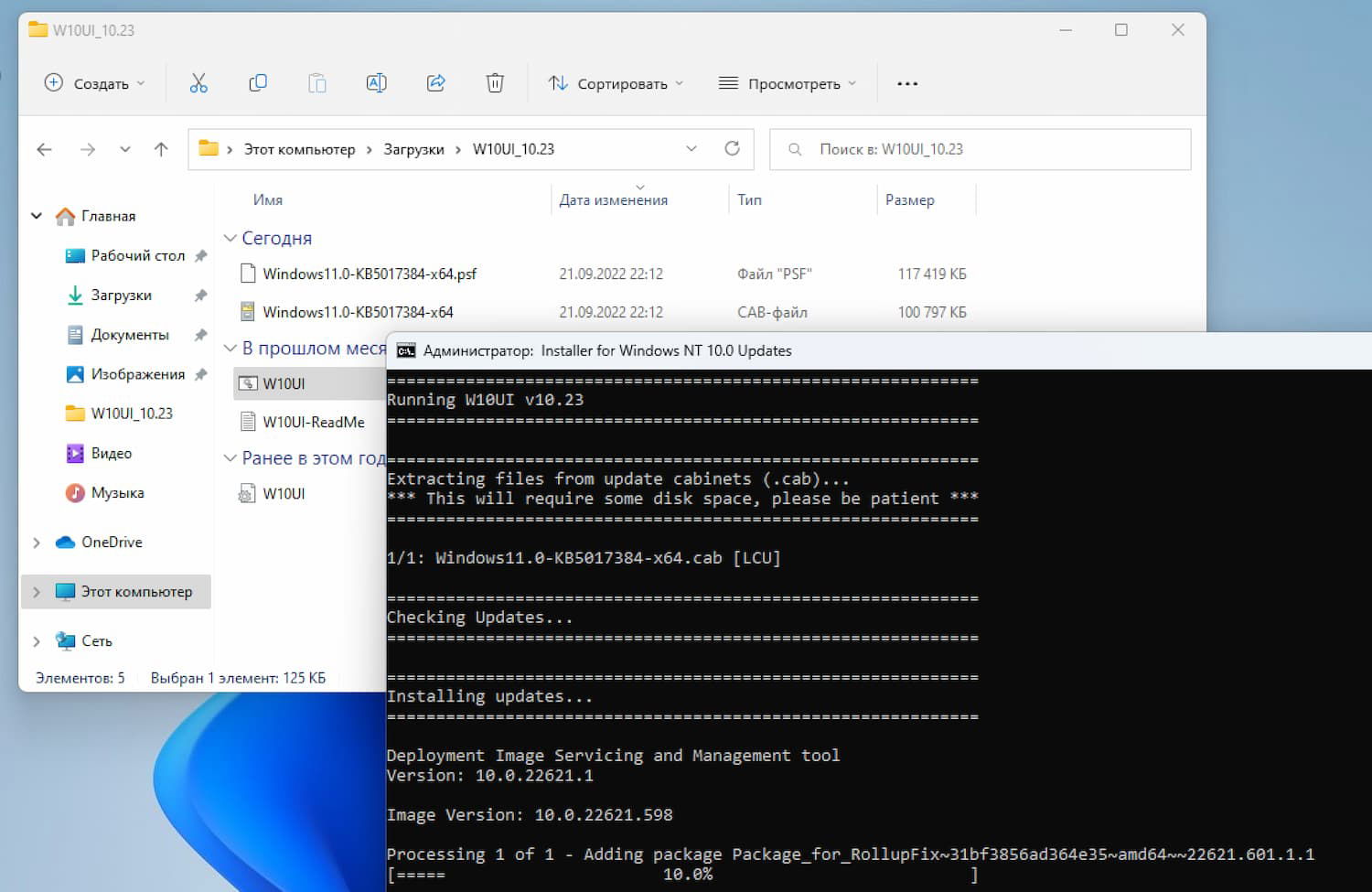The height and width of the screenshot is (892, 1372).
Task: Sort by the Тип column header
Action: click(749, 199)
